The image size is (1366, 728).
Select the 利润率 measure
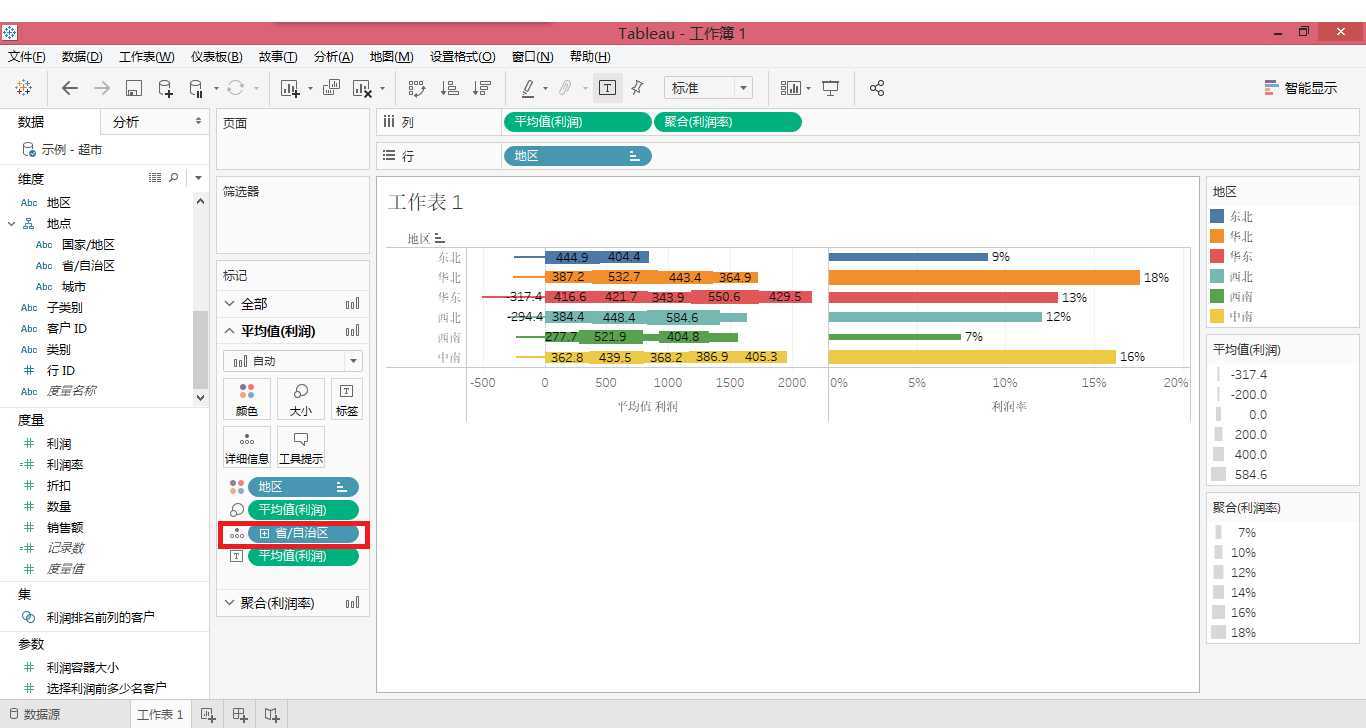tap(65, 464)
